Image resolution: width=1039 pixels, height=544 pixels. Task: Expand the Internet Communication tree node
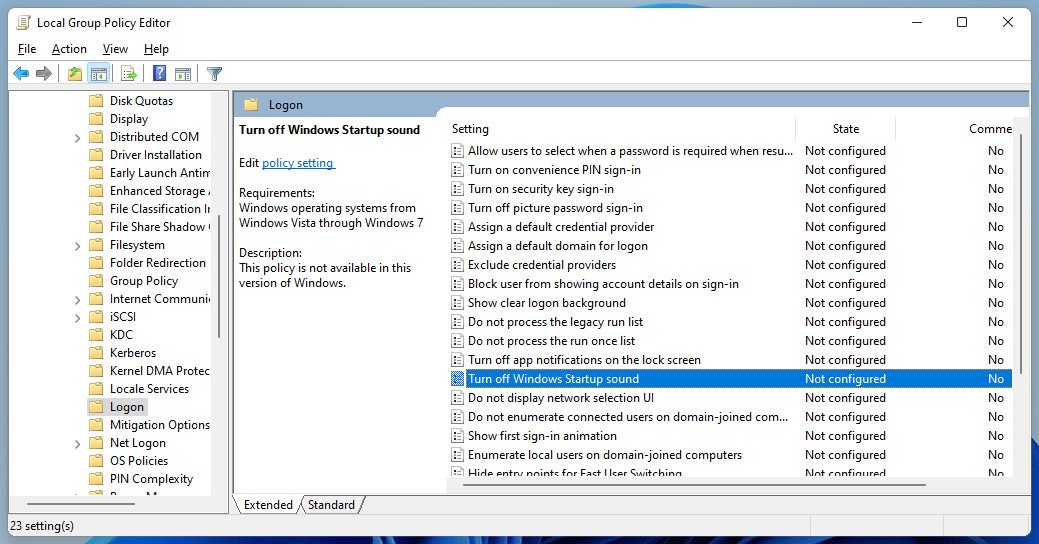click(78, 299)
